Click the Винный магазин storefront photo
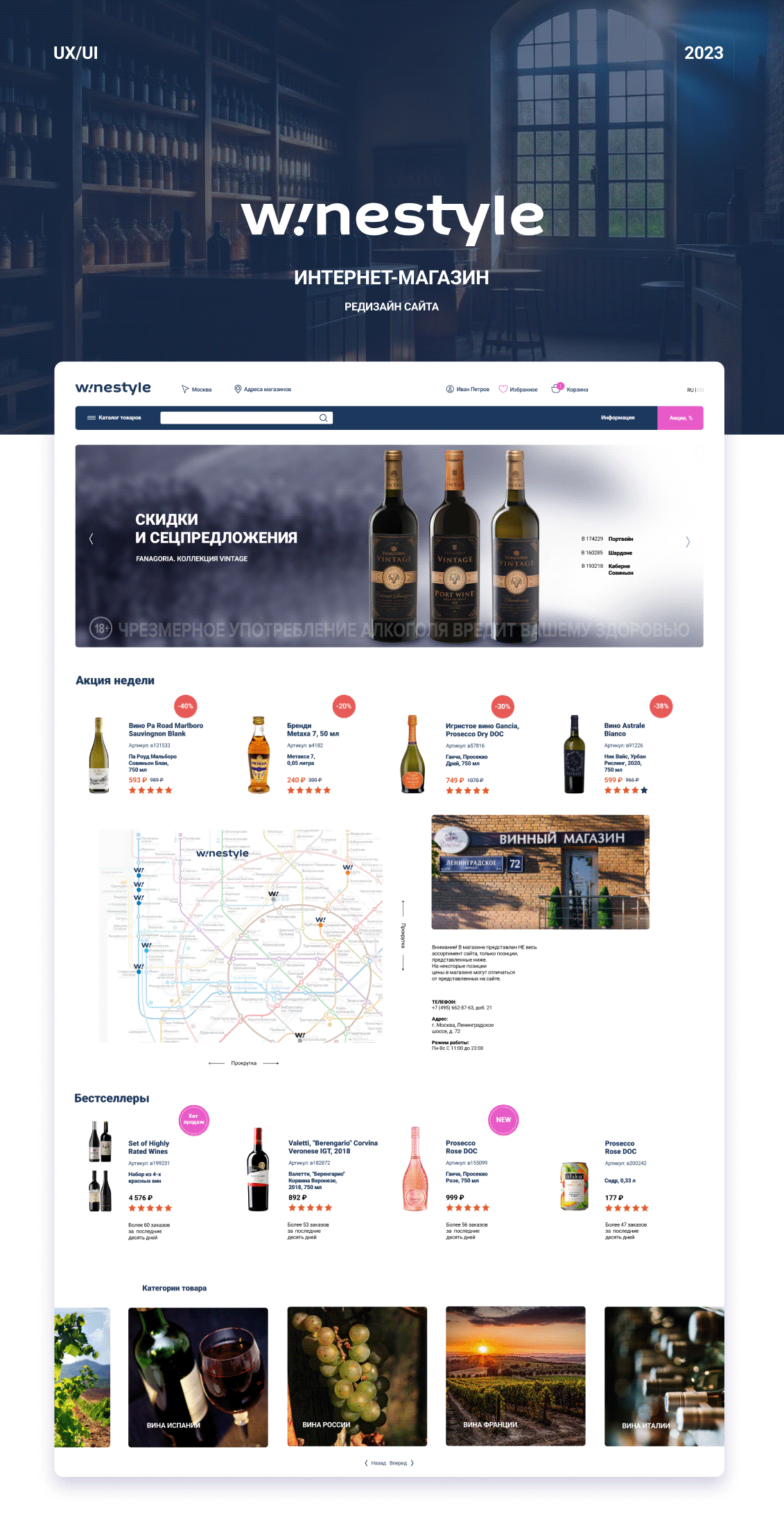 pos(540,872)
